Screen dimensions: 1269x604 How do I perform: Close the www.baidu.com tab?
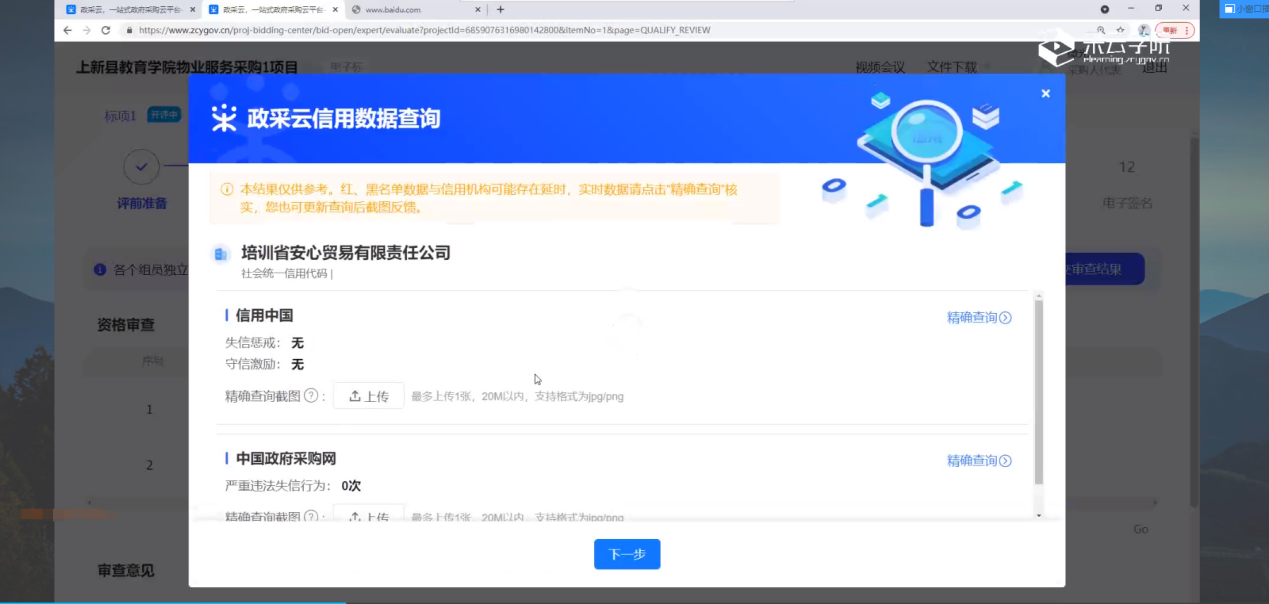(478, 9)
